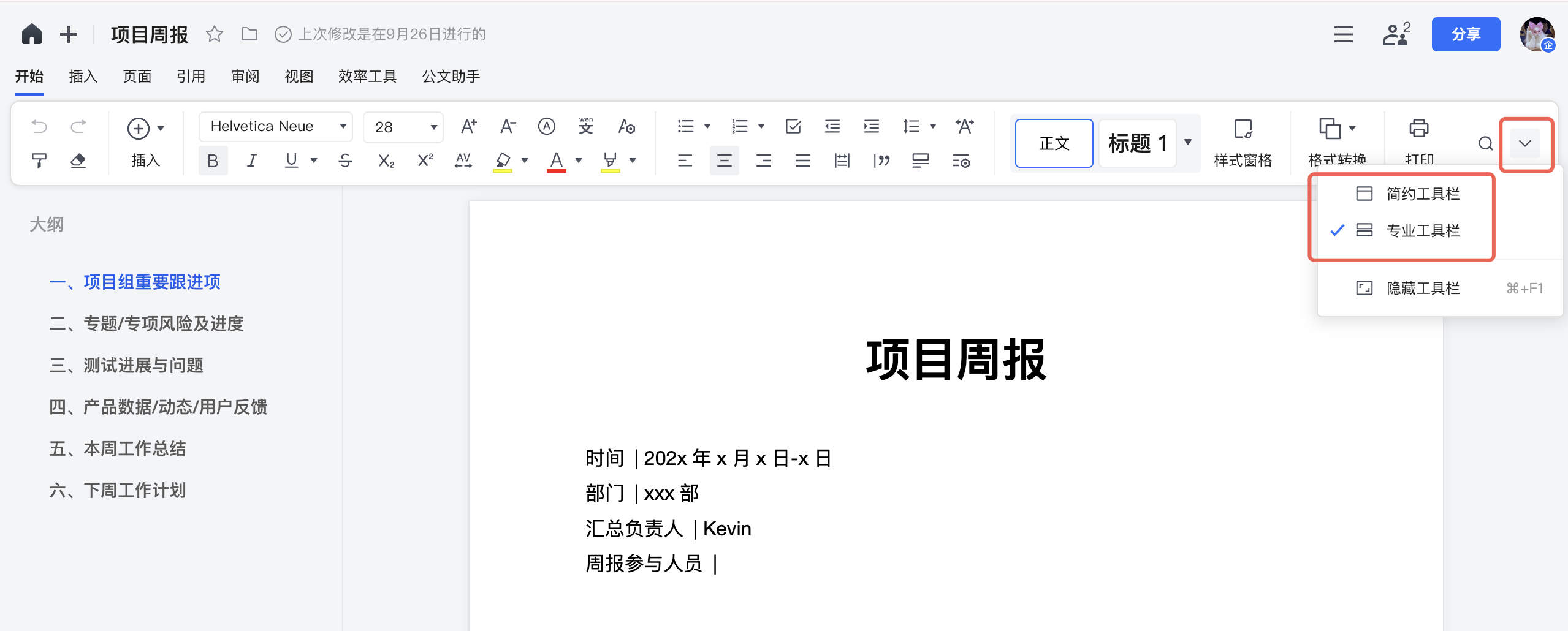Insert a checkbox to-do list
The height and width of the screenshot is (631, 1568).
793,127
